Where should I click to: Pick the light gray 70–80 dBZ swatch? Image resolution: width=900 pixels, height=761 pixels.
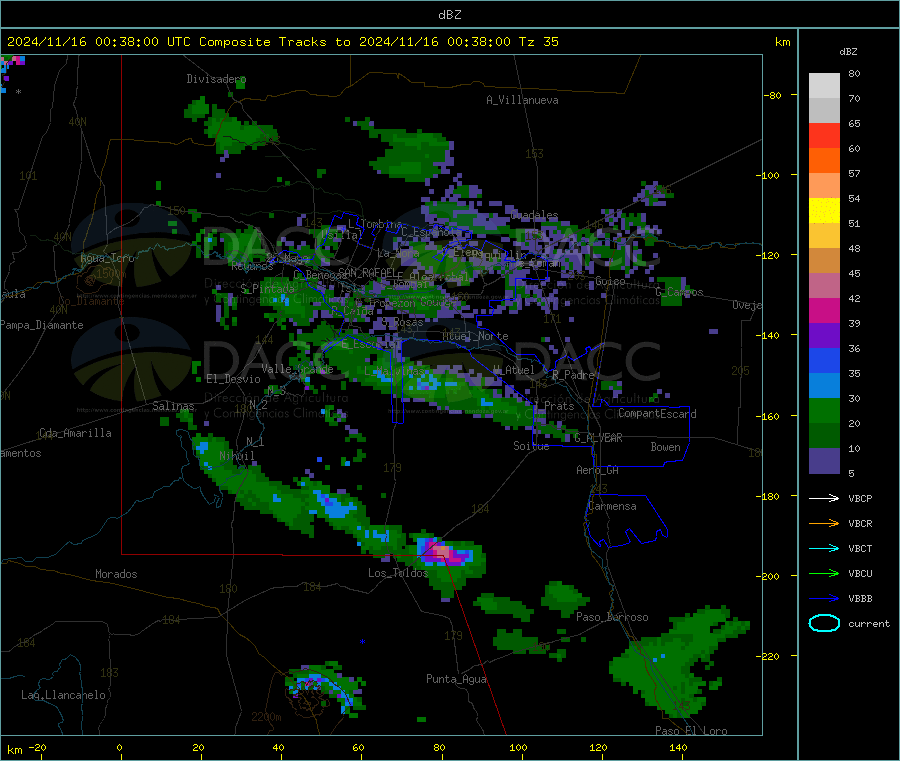click(824, 86)
